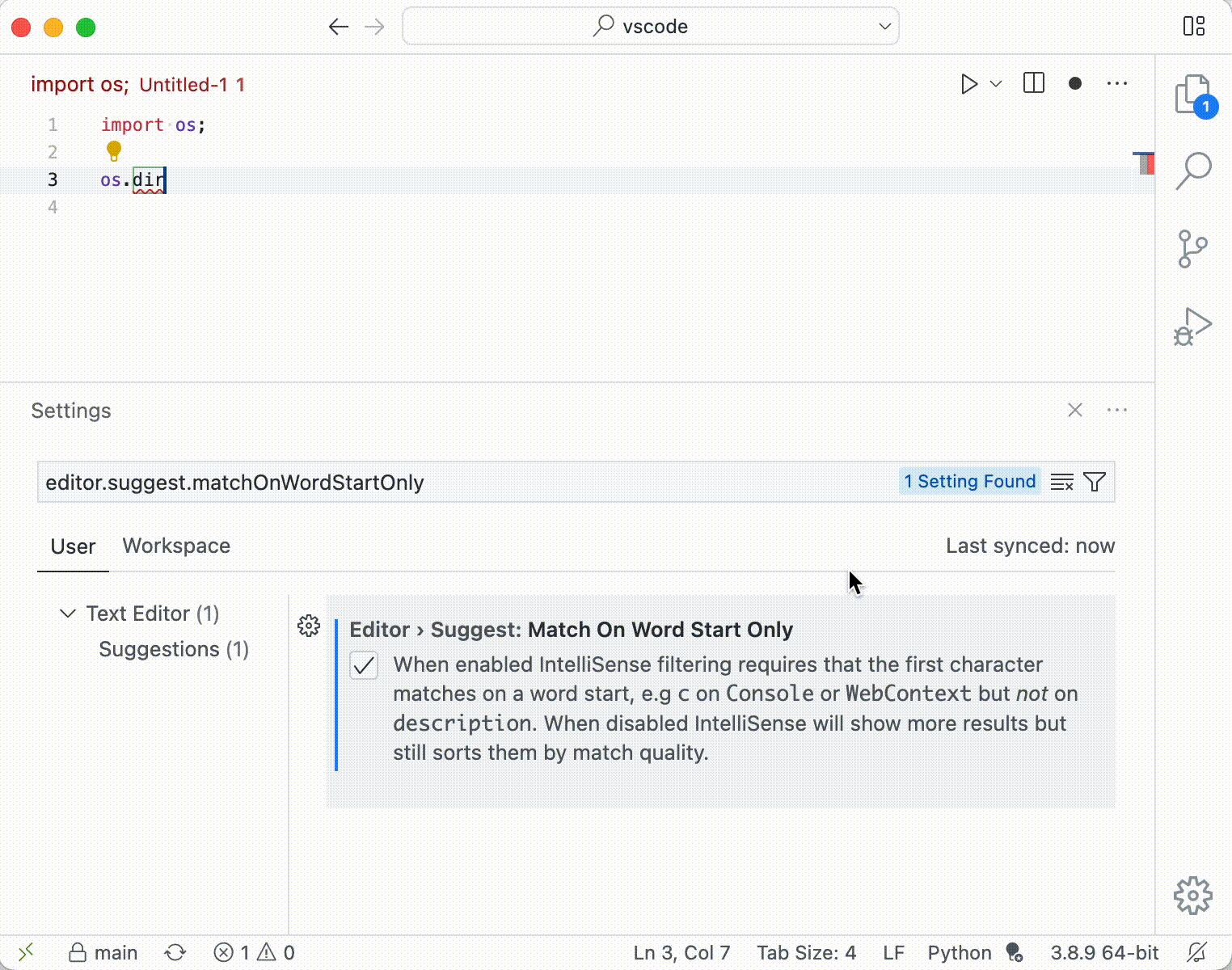The height and width of the screenshot is (970, 1232).
Task: Click the Go Back arrow in title bar
Action: (x=339, y=27)
